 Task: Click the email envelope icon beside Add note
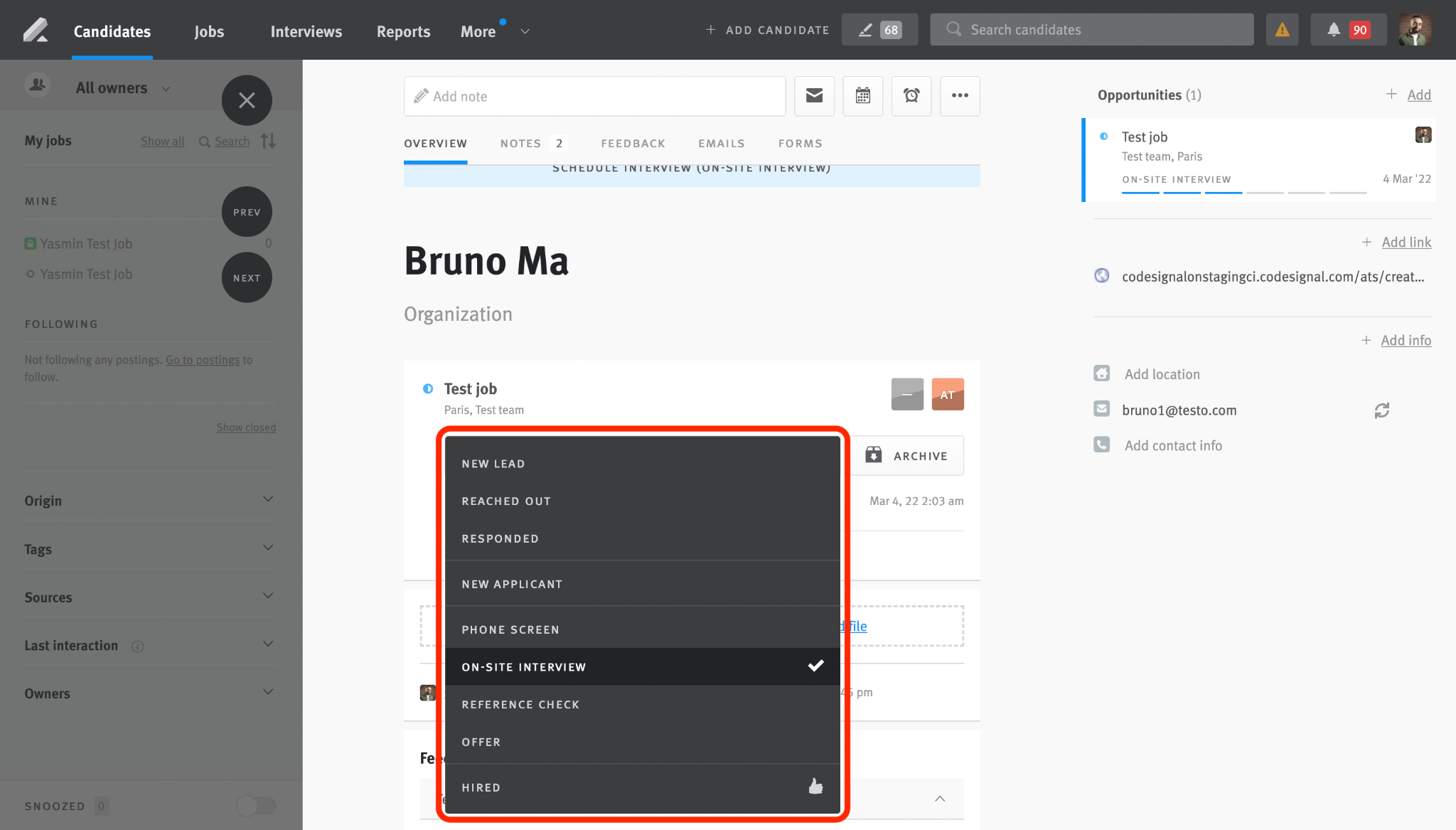(814, 96)
